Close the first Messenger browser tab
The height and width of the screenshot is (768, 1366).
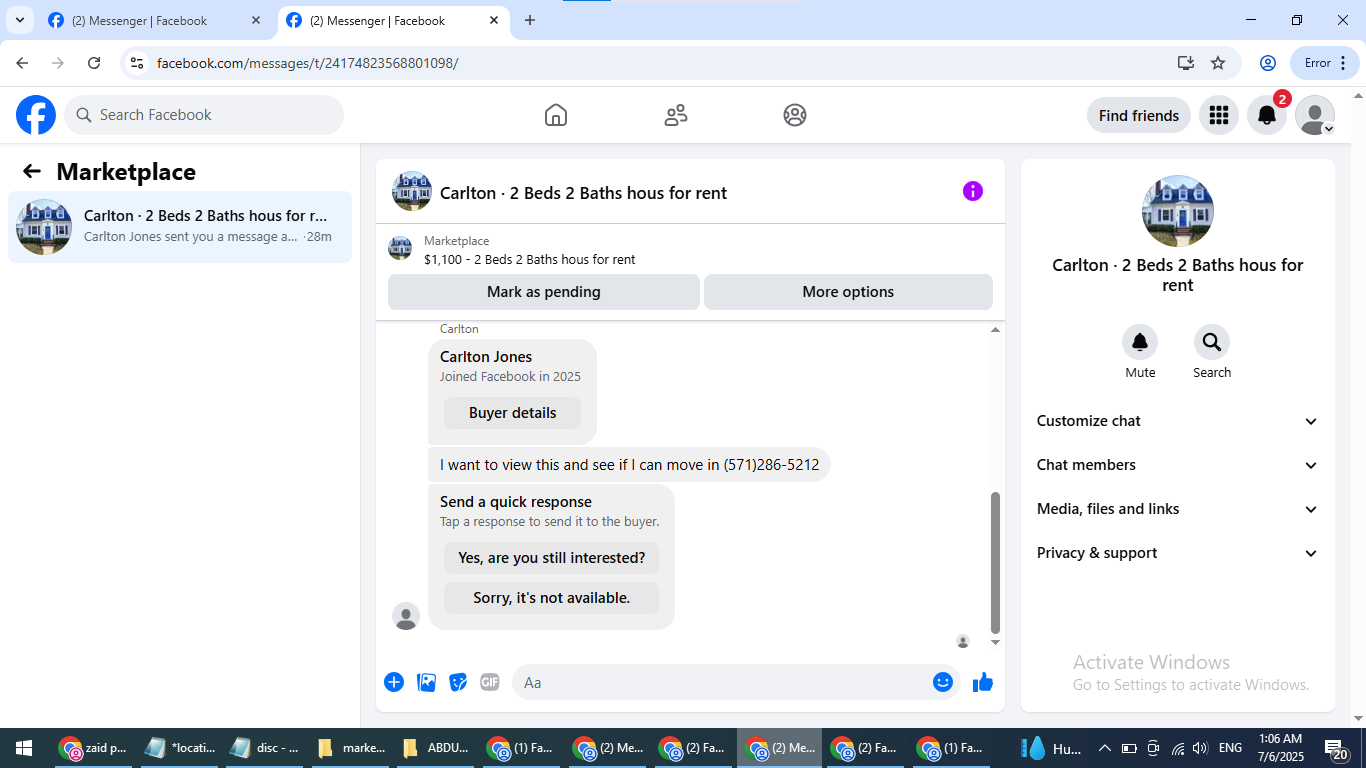tap(256, 20)
